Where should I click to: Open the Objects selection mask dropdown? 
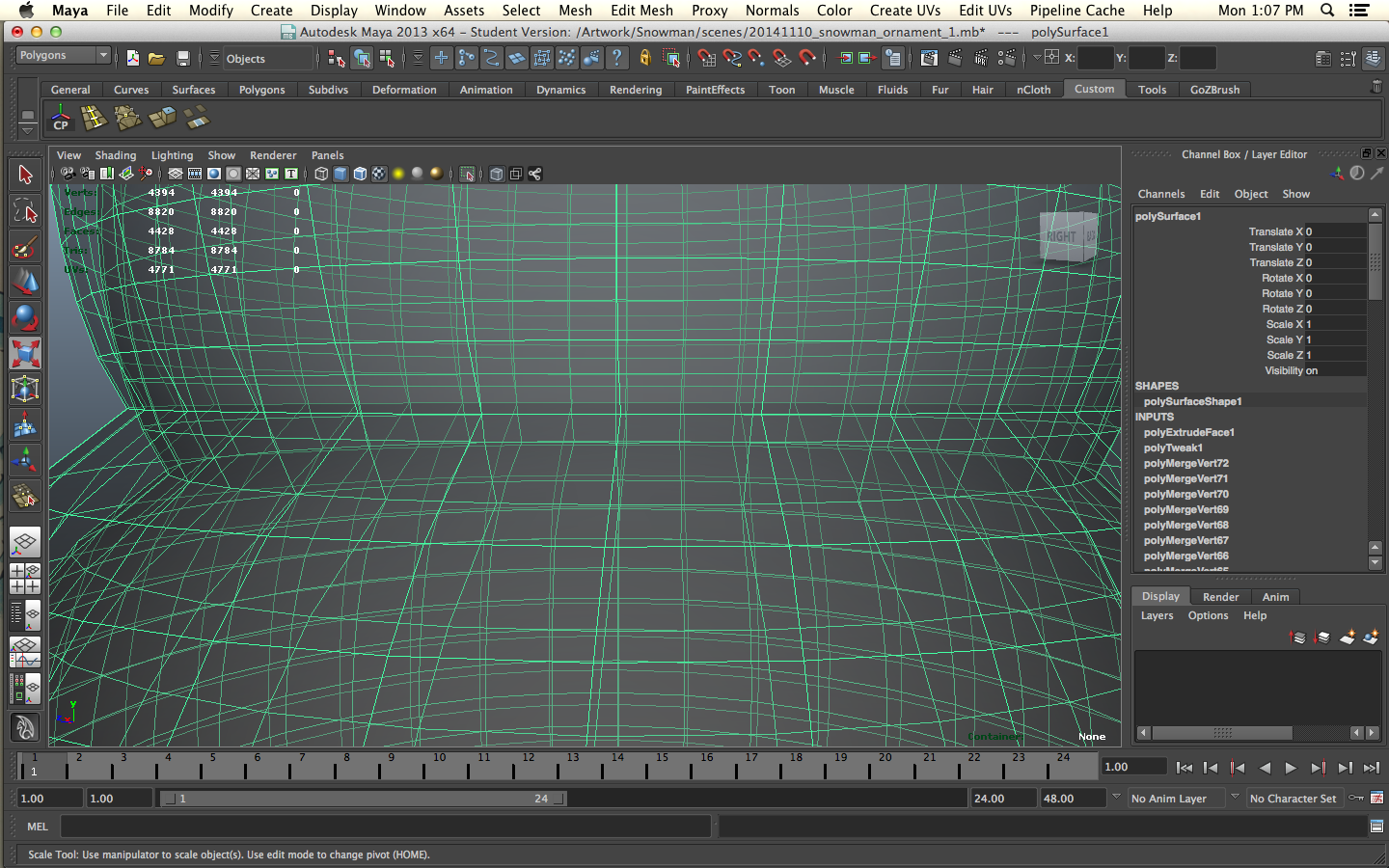[268, 59]
